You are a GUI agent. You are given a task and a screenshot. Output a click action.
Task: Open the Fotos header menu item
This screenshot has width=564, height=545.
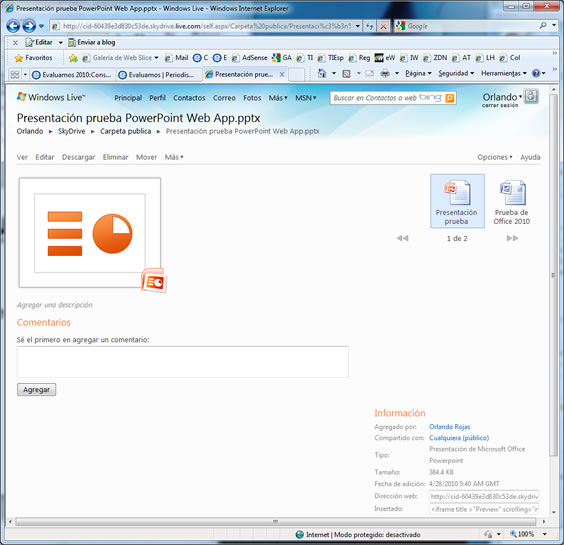click(x=252, y=98)
